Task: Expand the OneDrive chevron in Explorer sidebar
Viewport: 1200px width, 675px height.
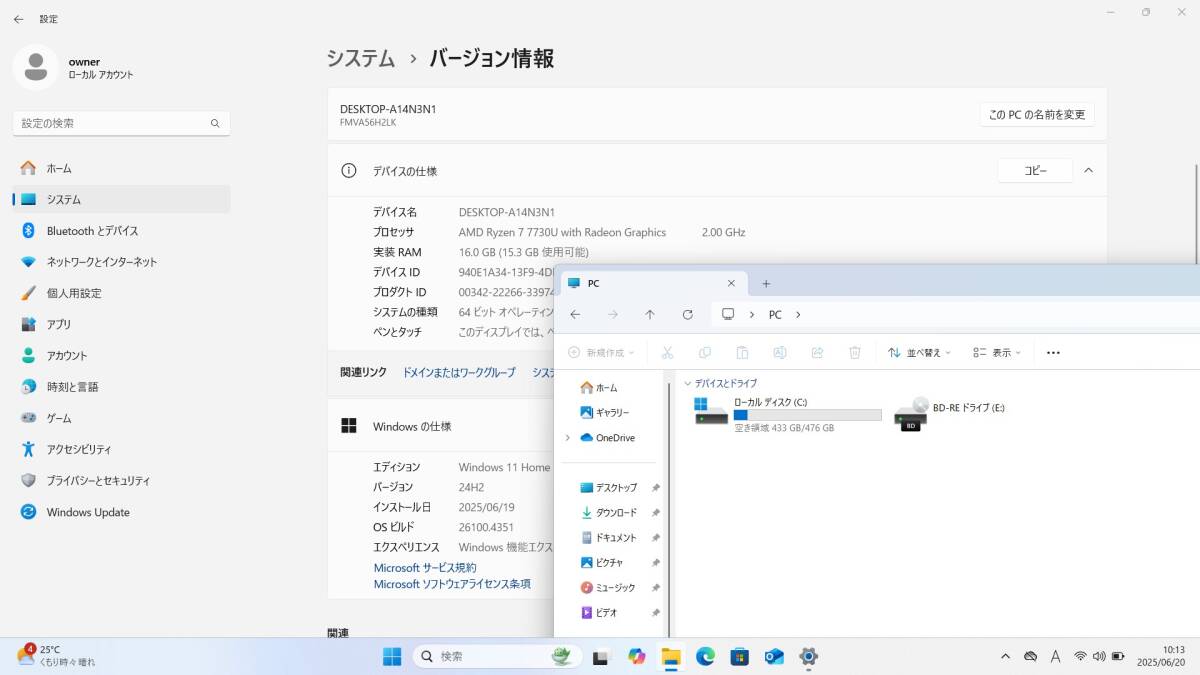Action: pyautogui.click(x=568, y=437)
